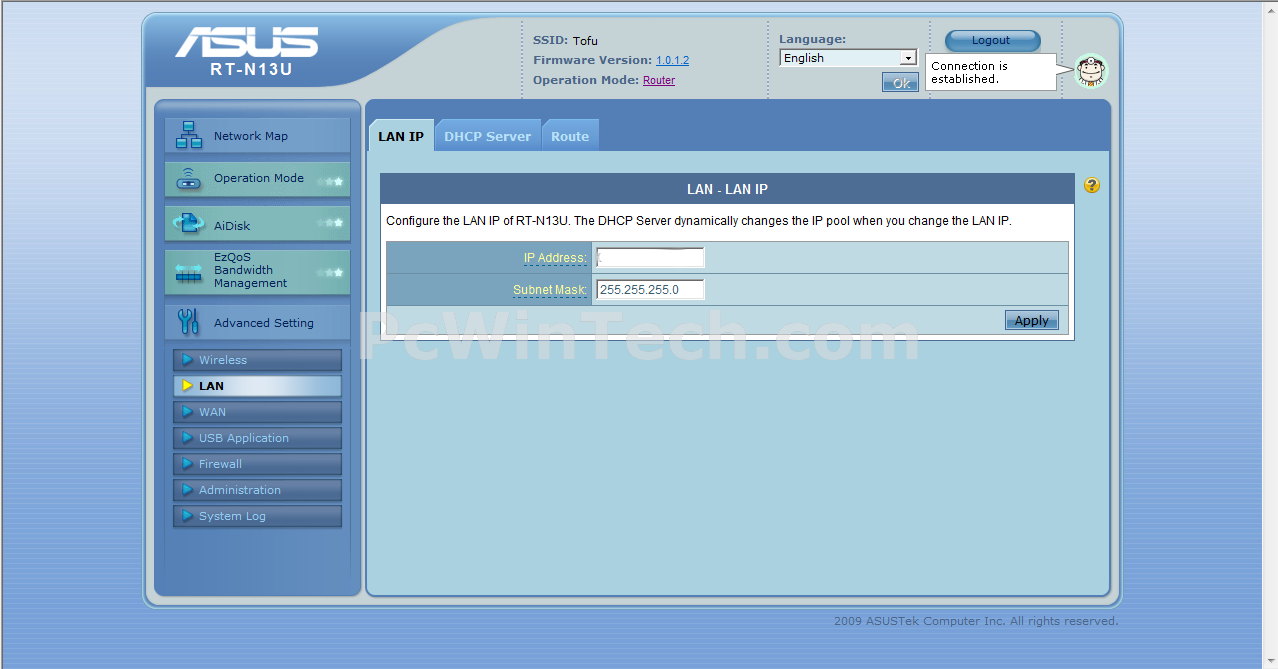The width and height of the screenshot is (1278, 669).
Task: Click the ASUS logo
Action: (247, 42)
